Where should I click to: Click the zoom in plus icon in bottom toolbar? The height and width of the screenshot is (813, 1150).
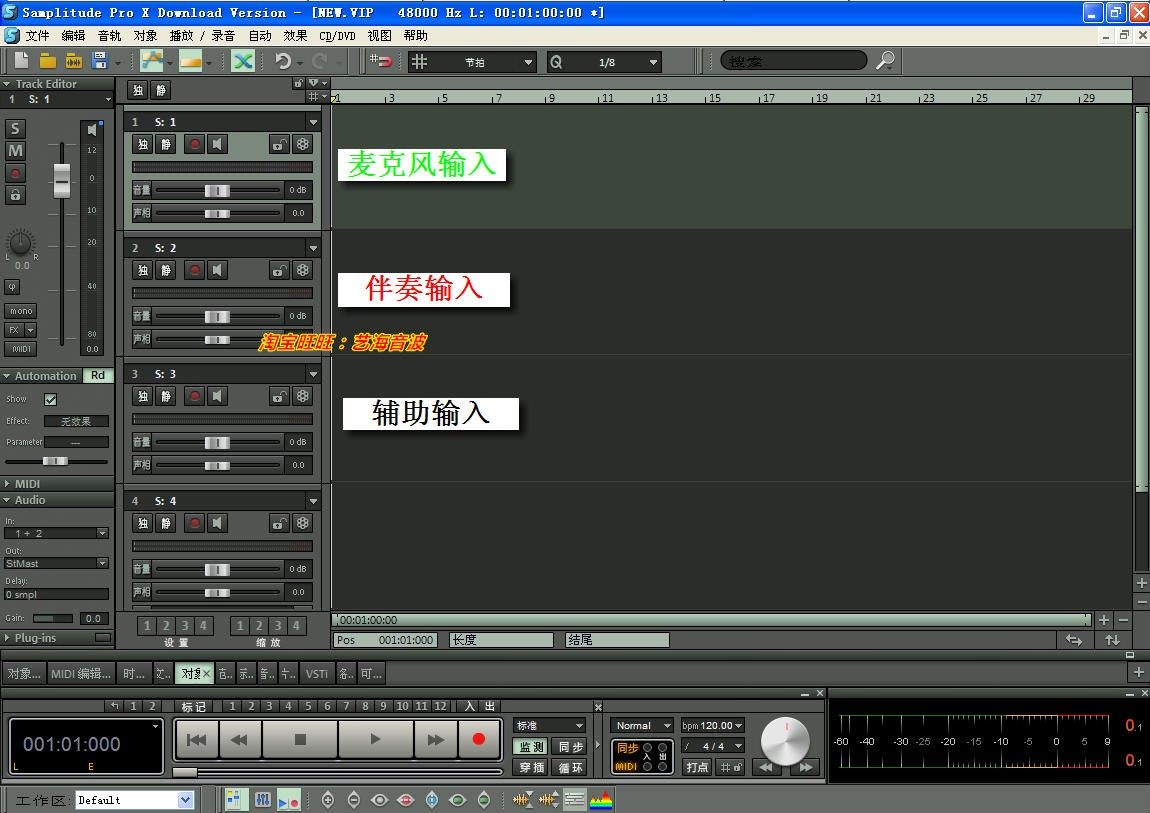coord(328,800)
